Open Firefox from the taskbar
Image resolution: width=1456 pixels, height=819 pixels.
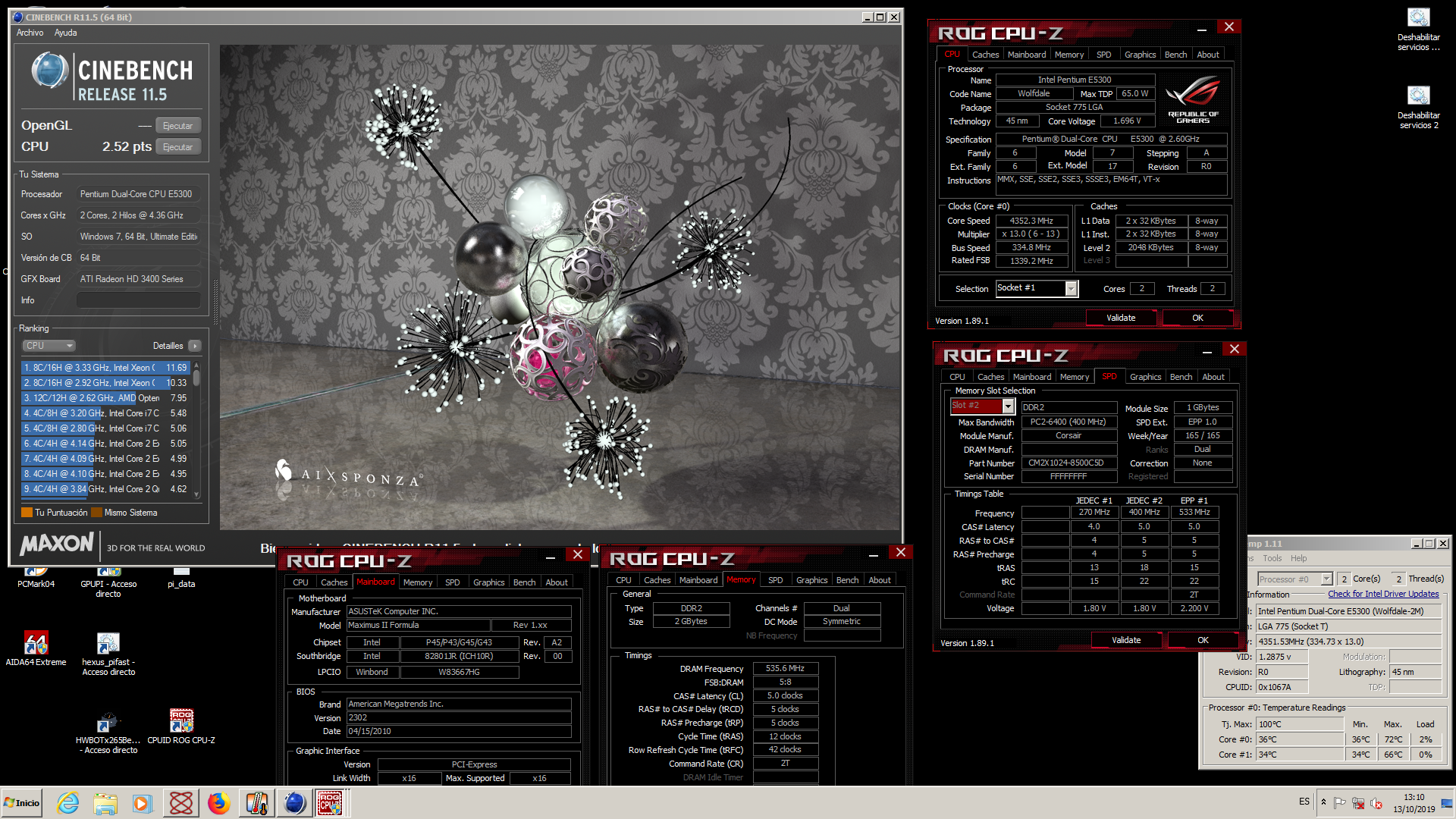[219, 803]
